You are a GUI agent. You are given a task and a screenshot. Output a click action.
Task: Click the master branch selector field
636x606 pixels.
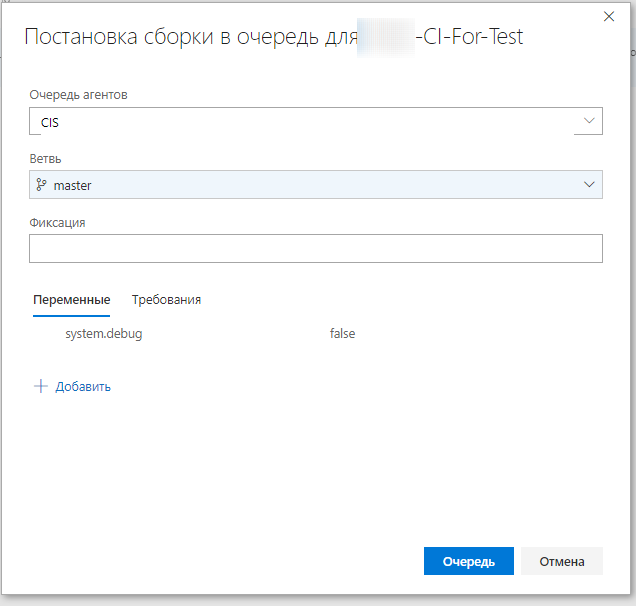point(300,185)
